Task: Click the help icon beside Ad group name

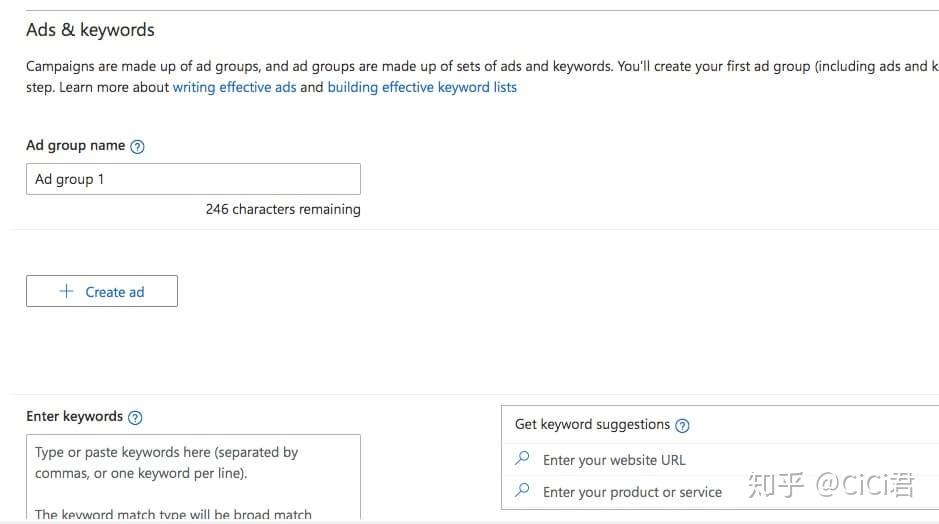Action: click(x=138, y=146)
